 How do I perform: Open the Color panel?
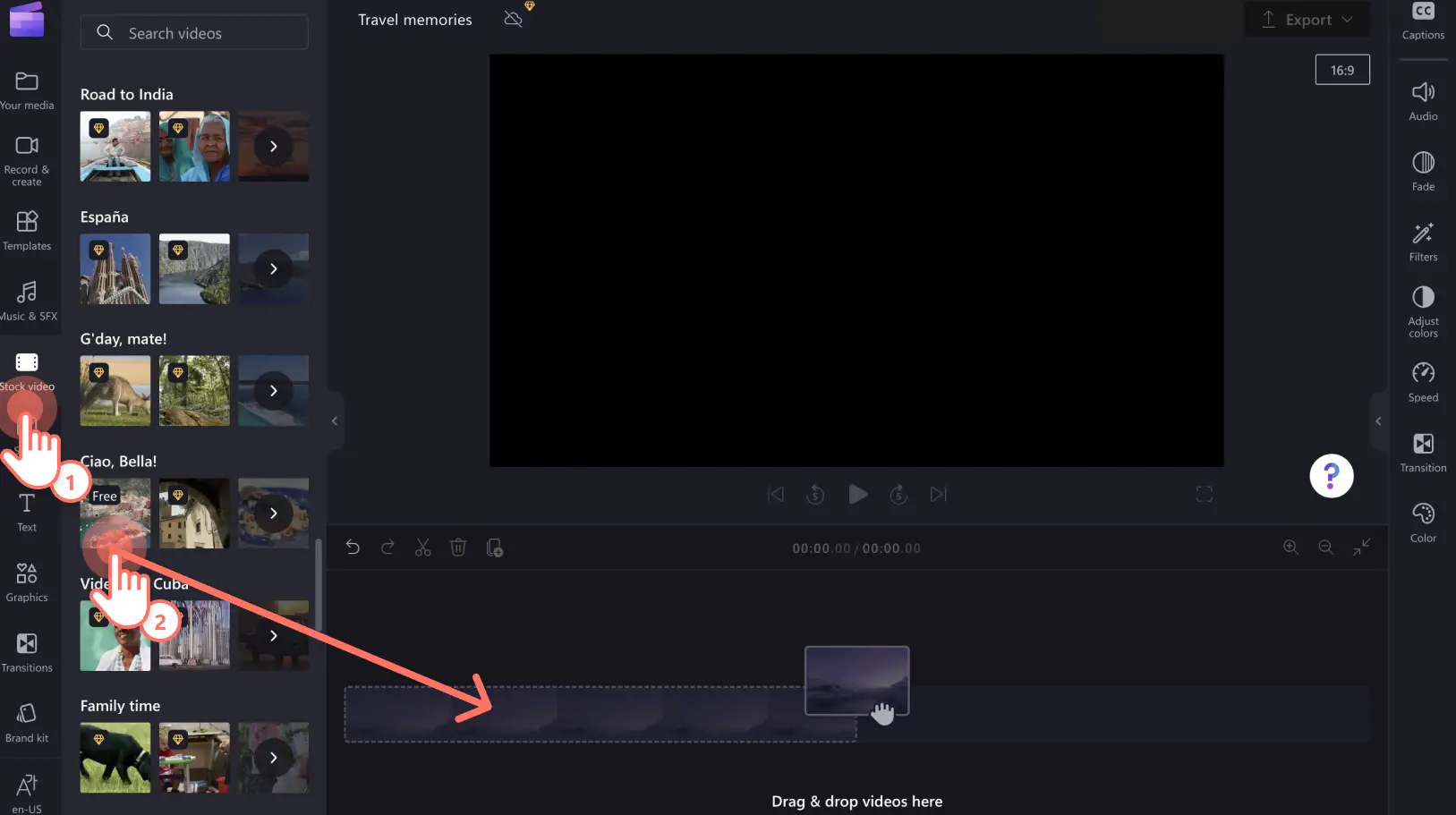tap(1423, 523)
